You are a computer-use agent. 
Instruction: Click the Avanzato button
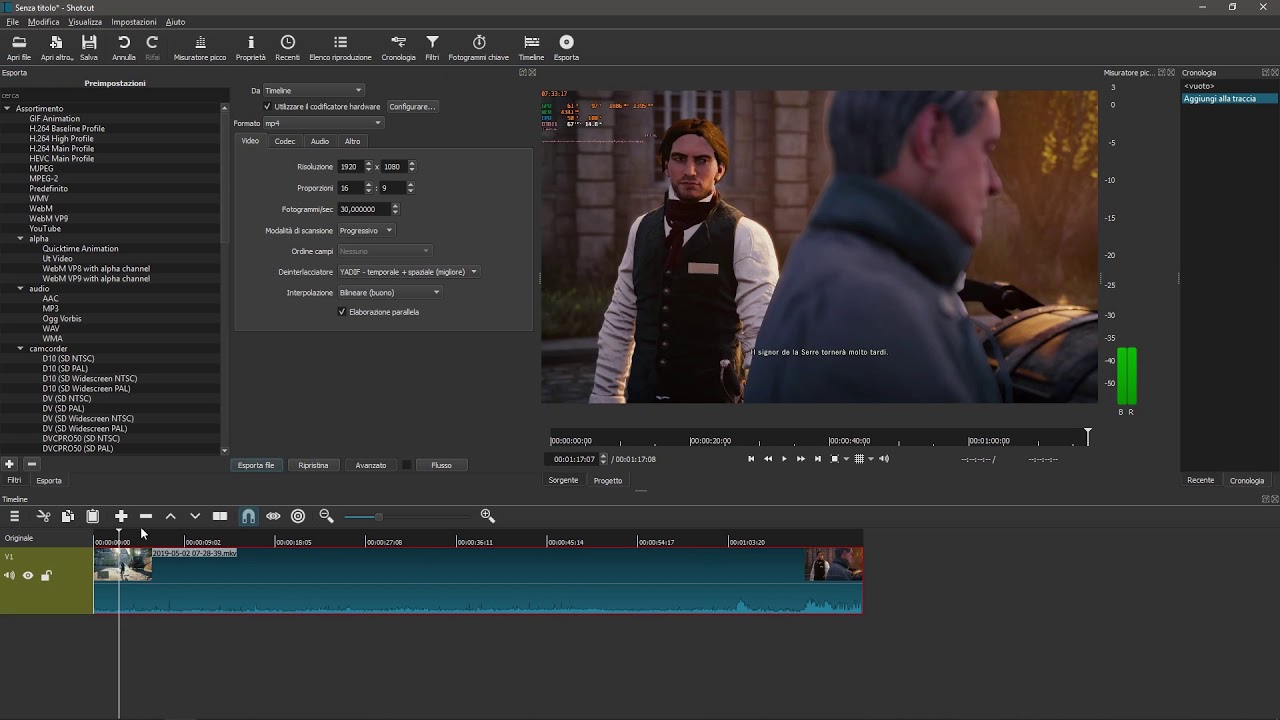[371, 465]
